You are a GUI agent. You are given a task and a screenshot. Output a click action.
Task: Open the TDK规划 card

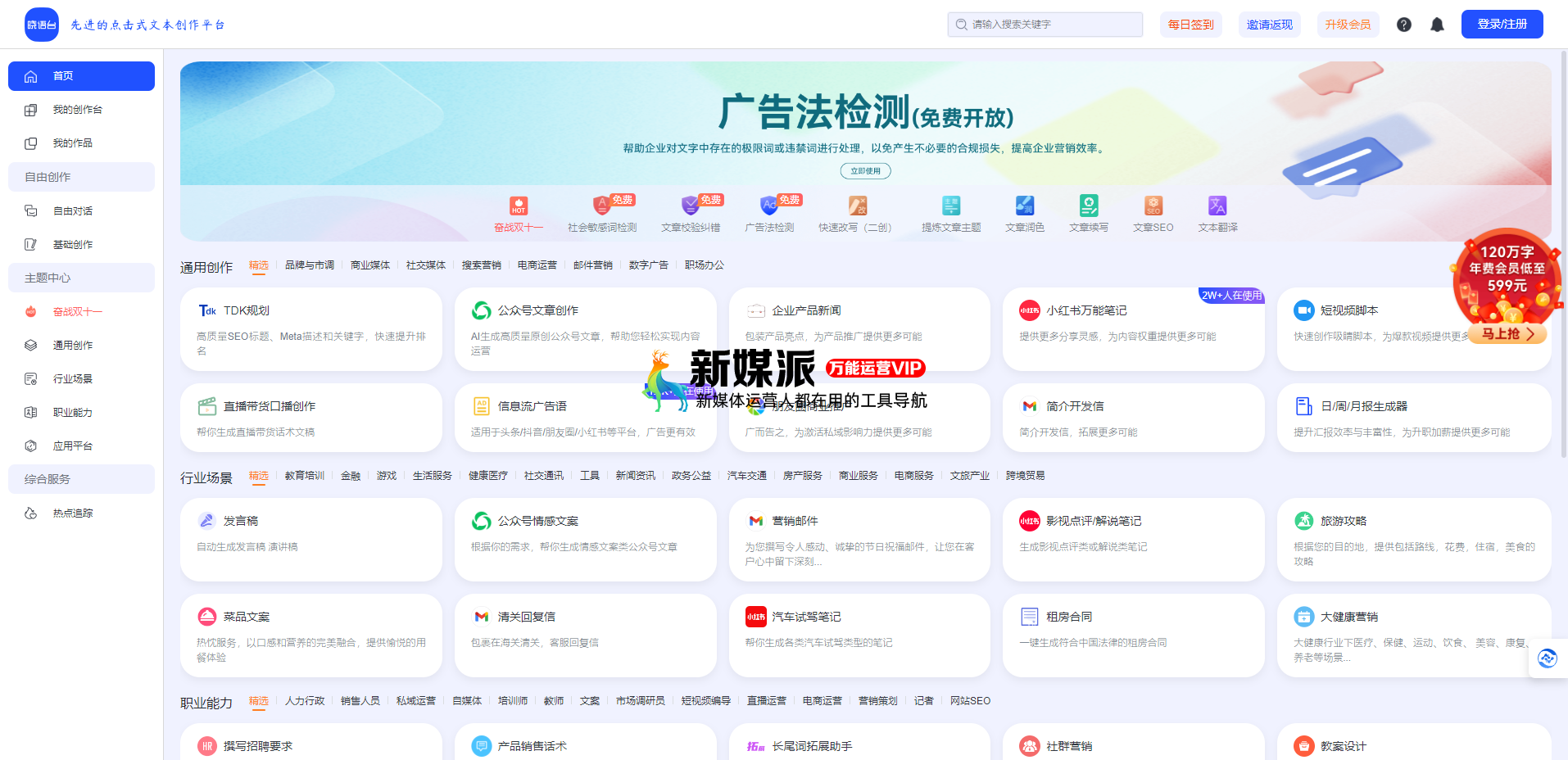tap(311, 329)
